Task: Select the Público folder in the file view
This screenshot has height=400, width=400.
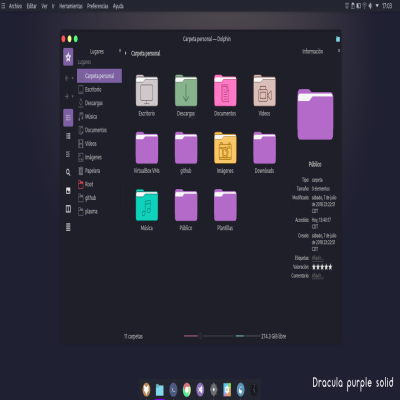Action: click(x=186, y=205)
